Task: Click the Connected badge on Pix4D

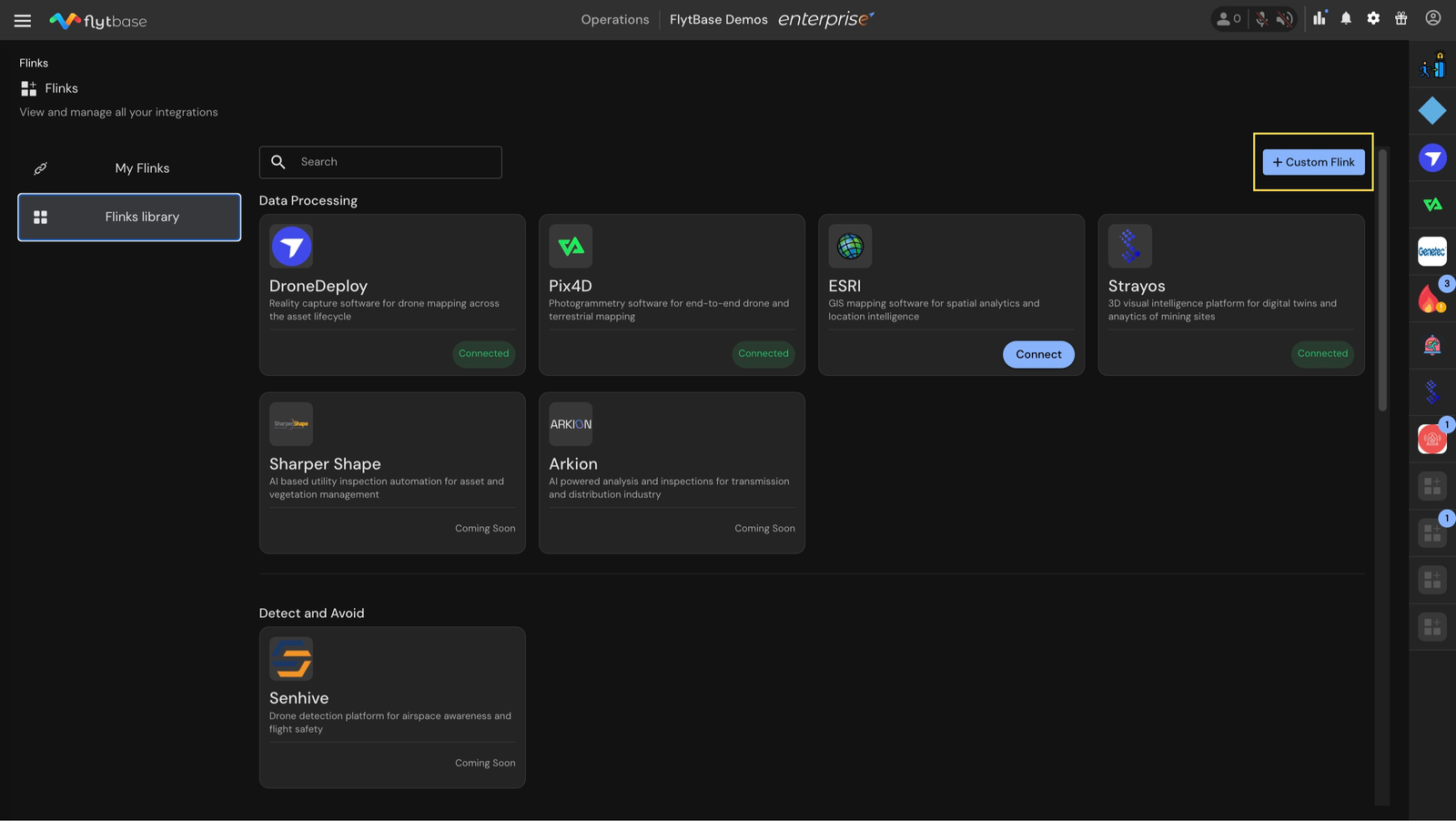Action: pos(763,354)
